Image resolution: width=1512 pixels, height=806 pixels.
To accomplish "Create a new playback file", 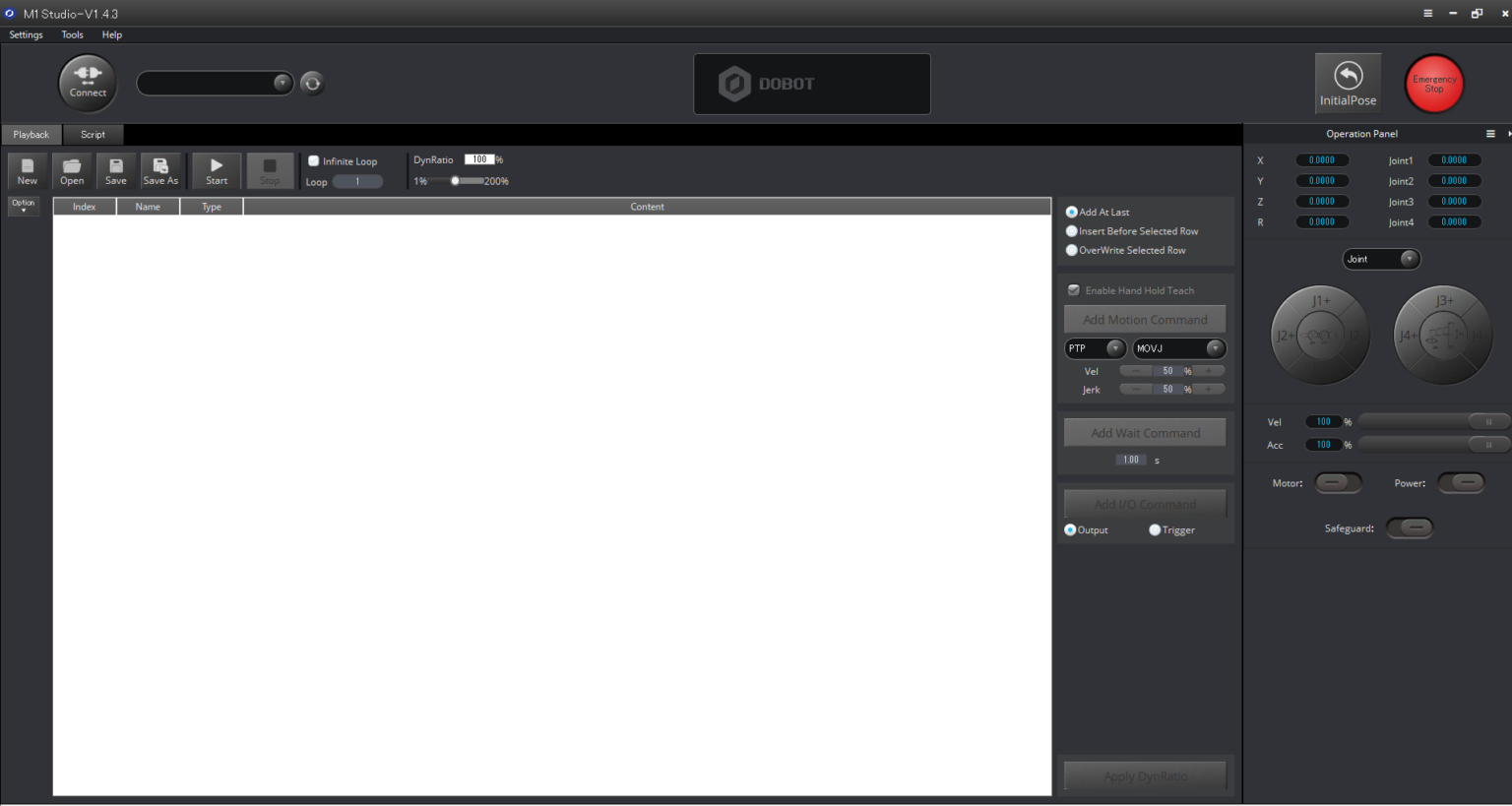I will click(x=28, y=171).
